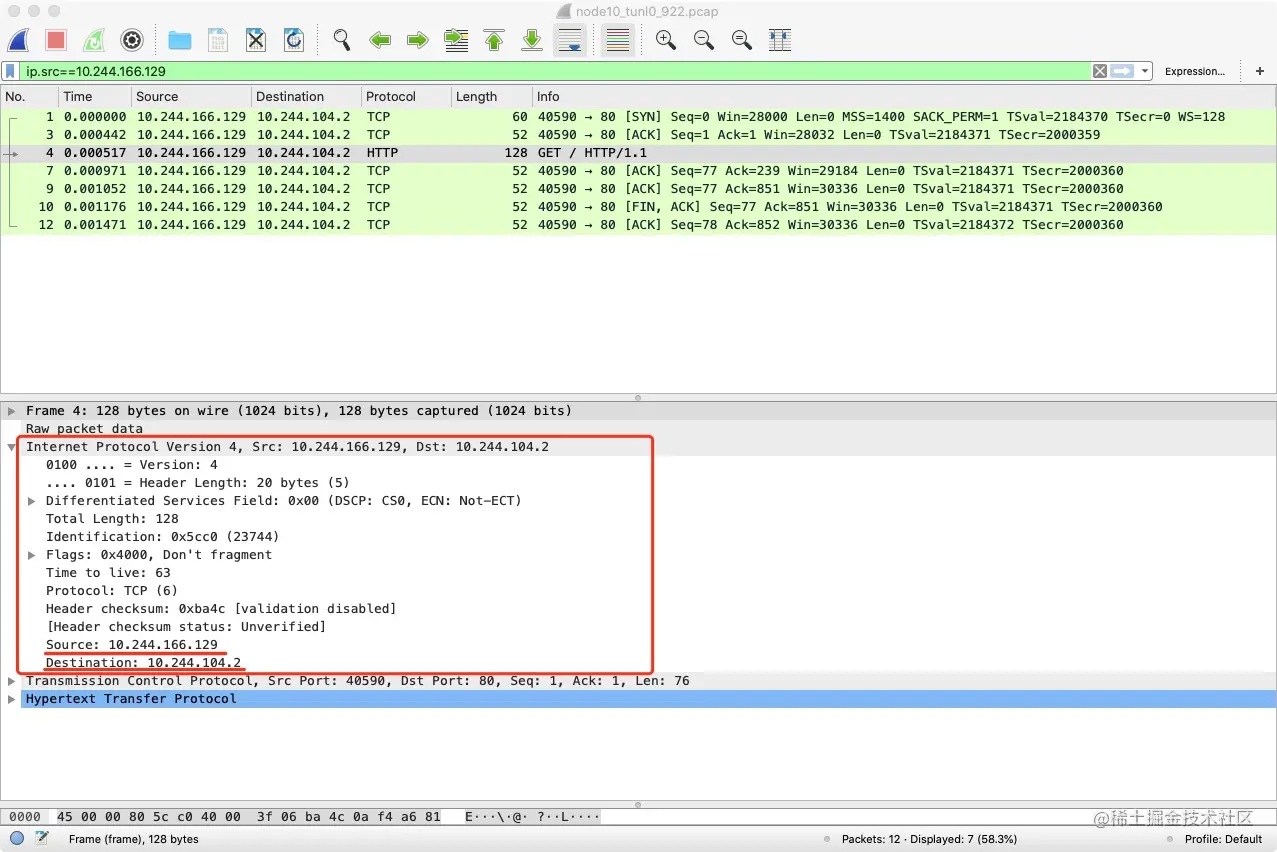Select the HTTP GET packet row 4

pos(638,153)
